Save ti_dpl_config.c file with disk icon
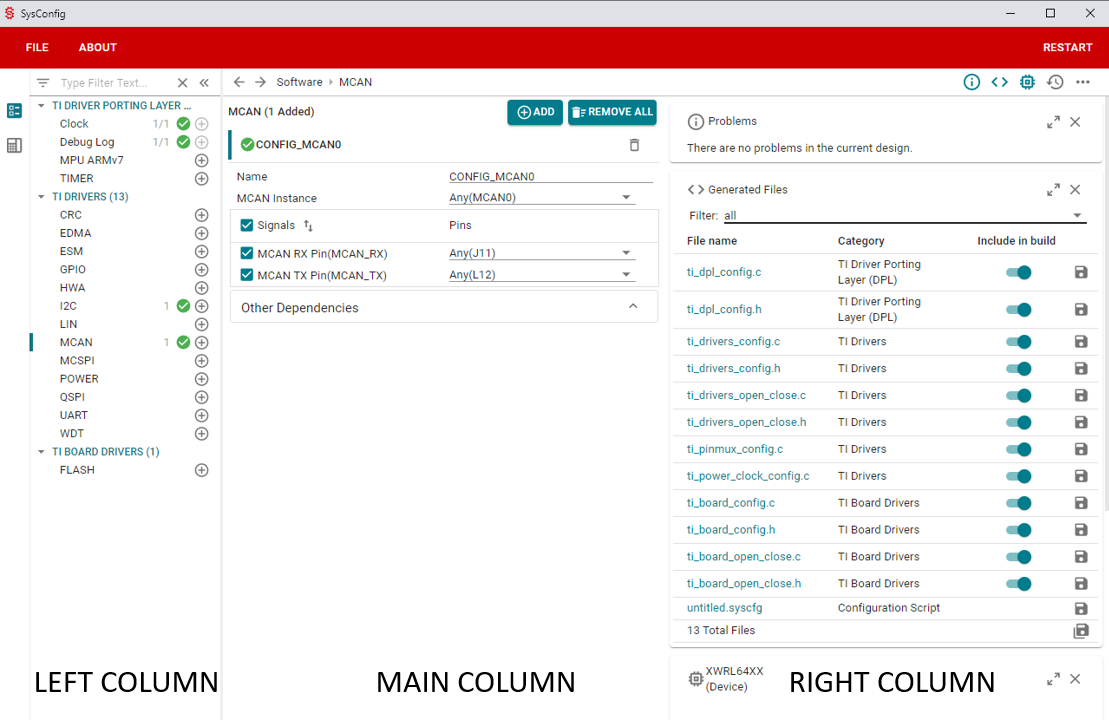The image size is (1109, 720). point(1080,272)
